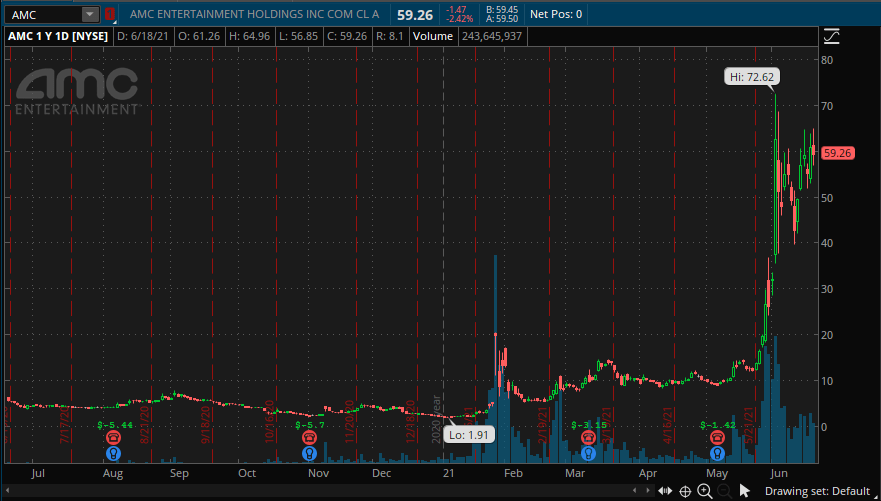Open the Drawing set: Default menu
The height and width of the screenshot is (501, 881).
pyautogui.click(x=817, y=491)
